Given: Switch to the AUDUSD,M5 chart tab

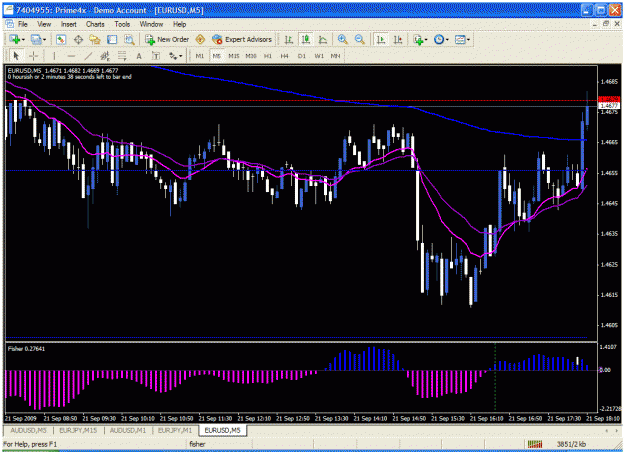Looking at the screenshot, I should point(28,430).
